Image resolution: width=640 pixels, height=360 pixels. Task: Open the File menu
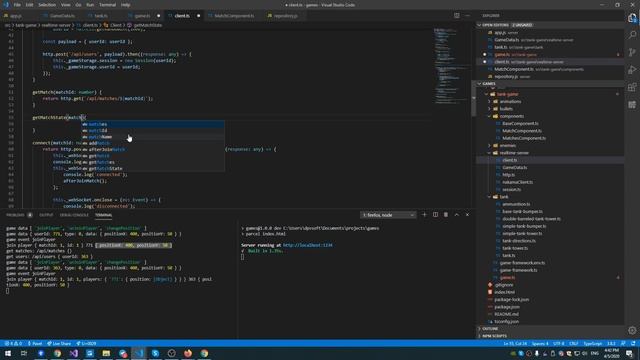tap(17, 5)
